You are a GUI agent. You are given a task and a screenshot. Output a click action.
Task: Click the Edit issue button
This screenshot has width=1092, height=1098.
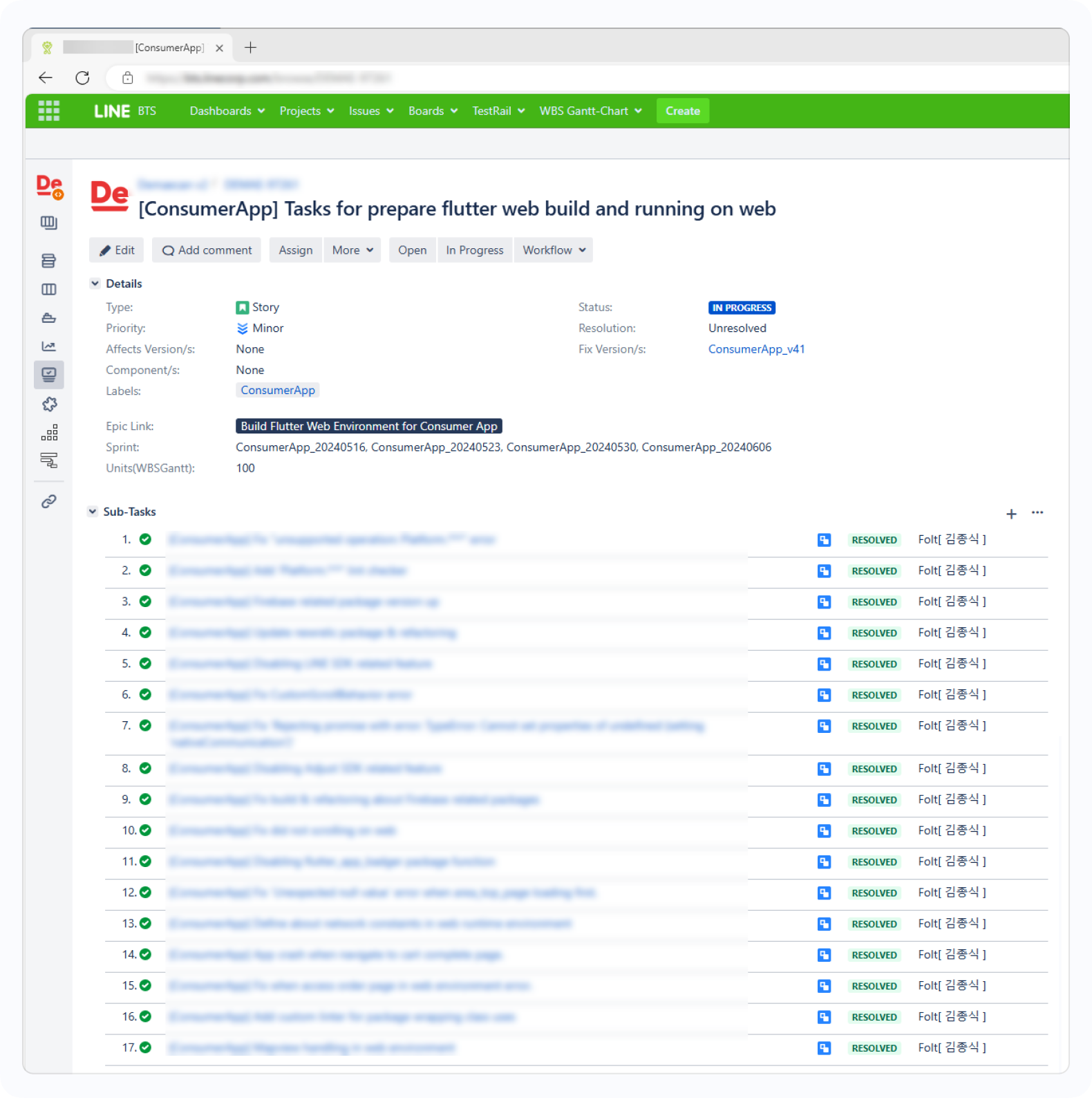pos(116,250)
